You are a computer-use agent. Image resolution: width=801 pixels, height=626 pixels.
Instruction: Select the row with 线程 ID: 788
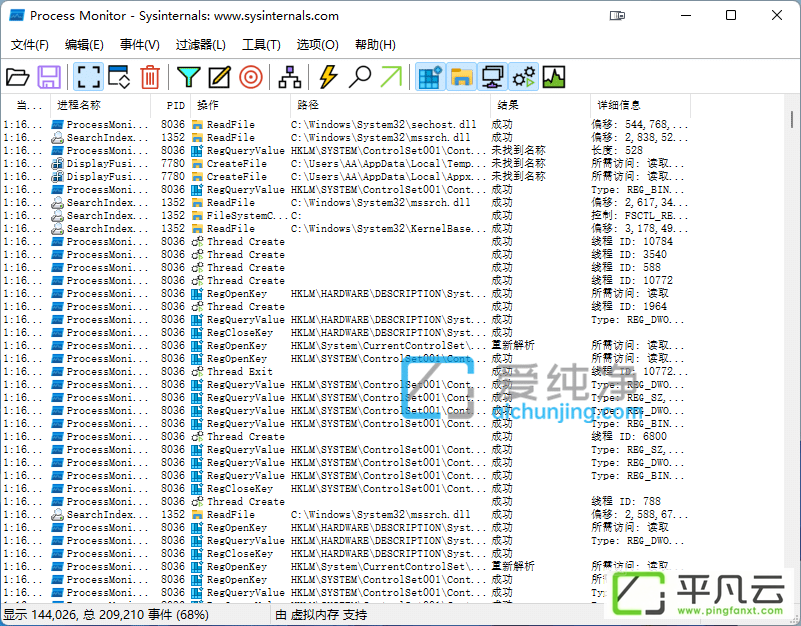(345, 501)
